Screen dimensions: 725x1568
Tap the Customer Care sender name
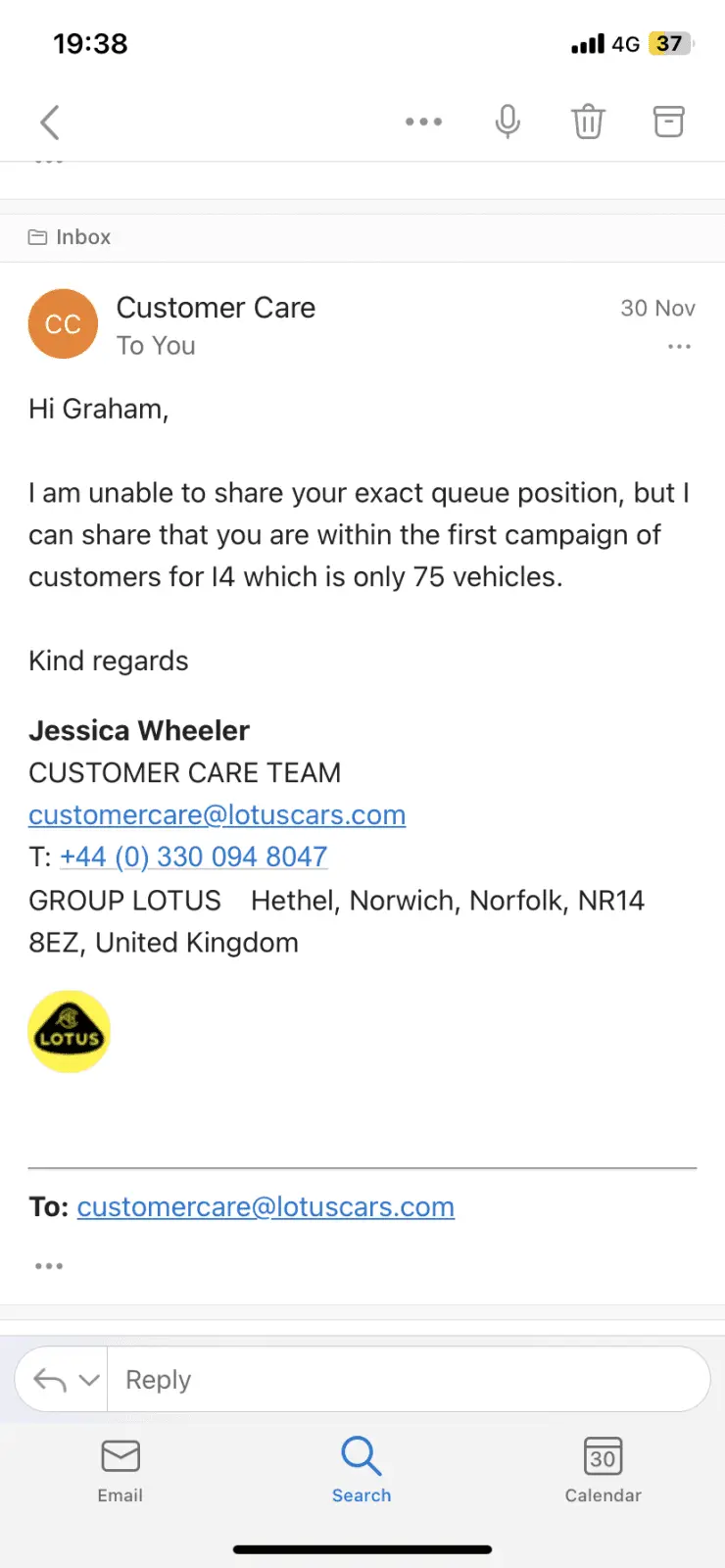[216, 308]
